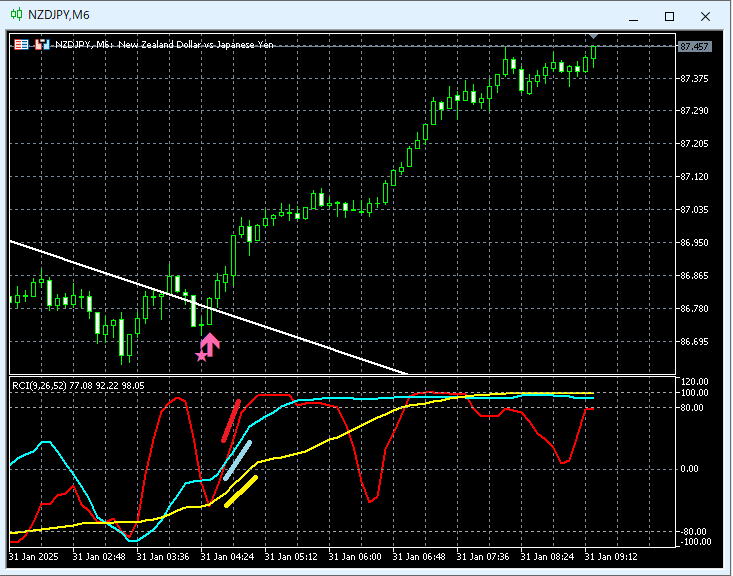The height and width of the screenshot is (576, 733).
Task: Open the Depth of Market icon
Action: pos(43,45)
